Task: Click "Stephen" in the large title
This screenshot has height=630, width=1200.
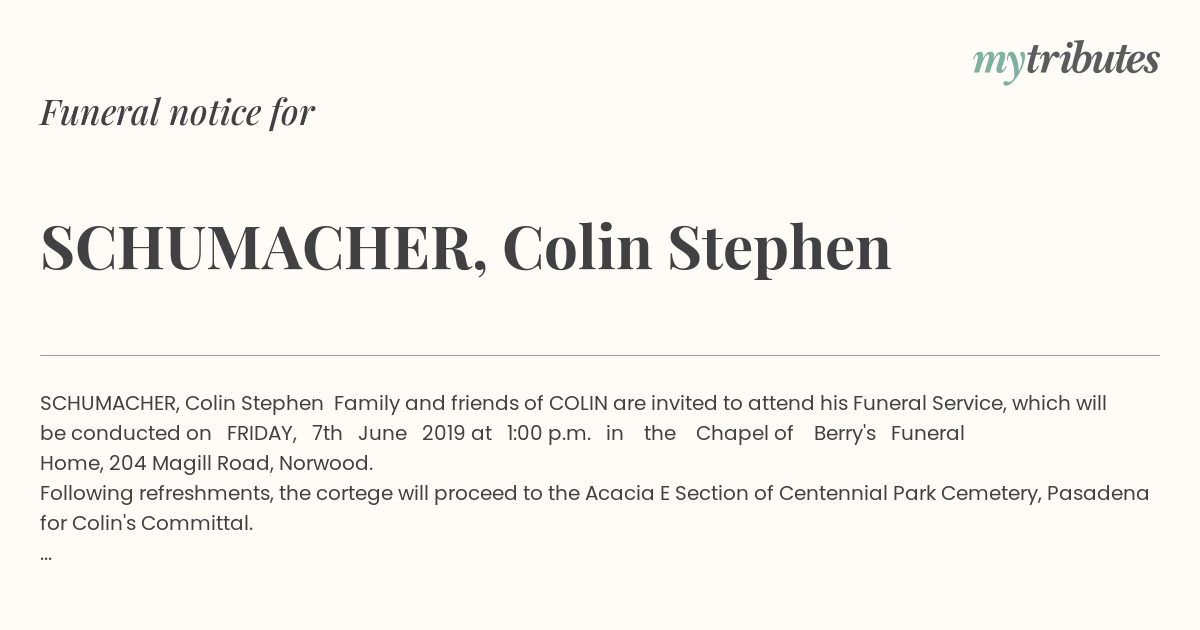Action: click(780, 250)
